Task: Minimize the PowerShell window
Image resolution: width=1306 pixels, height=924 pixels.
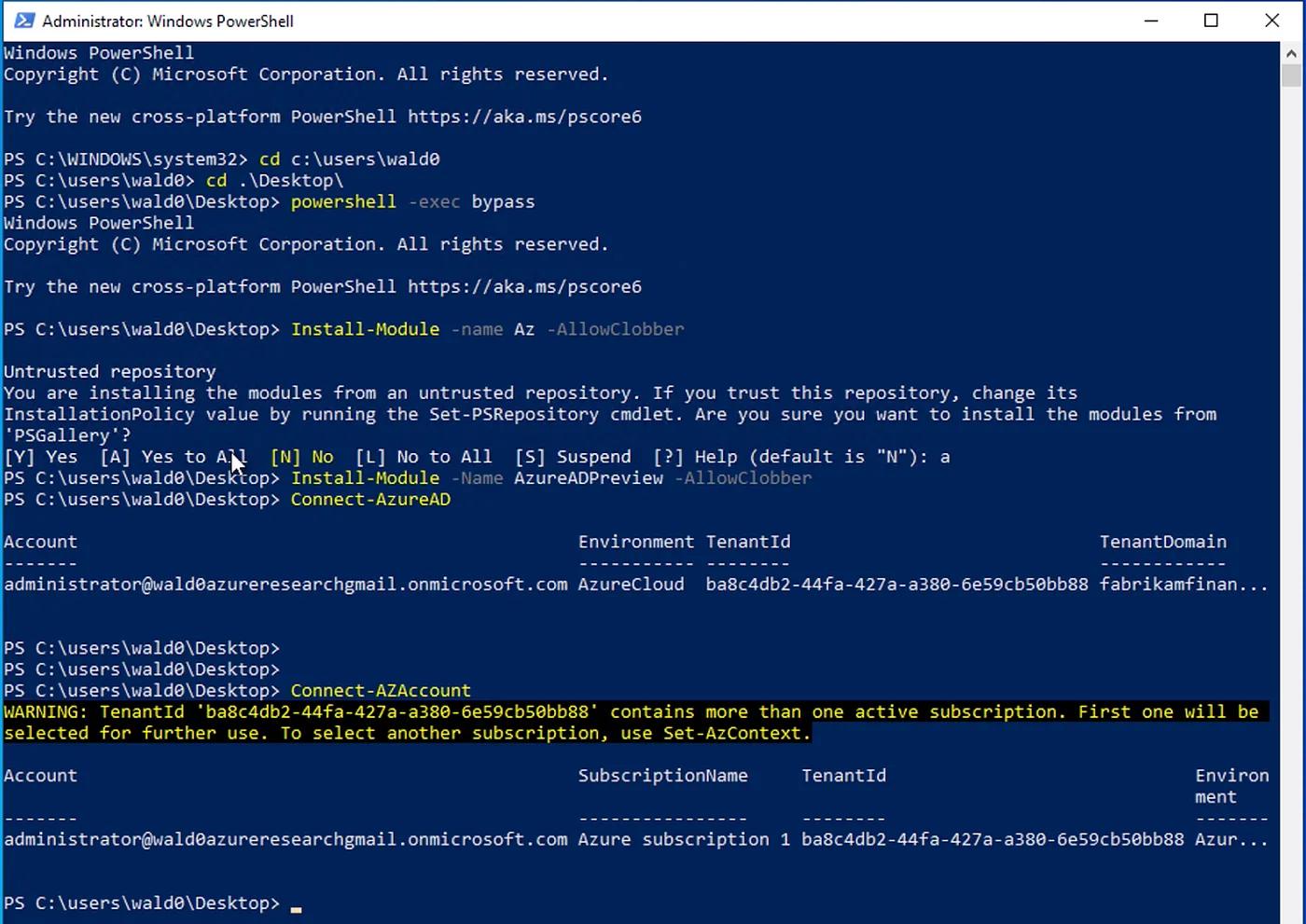Action: pyautogui.click(x=1151, y=21)
